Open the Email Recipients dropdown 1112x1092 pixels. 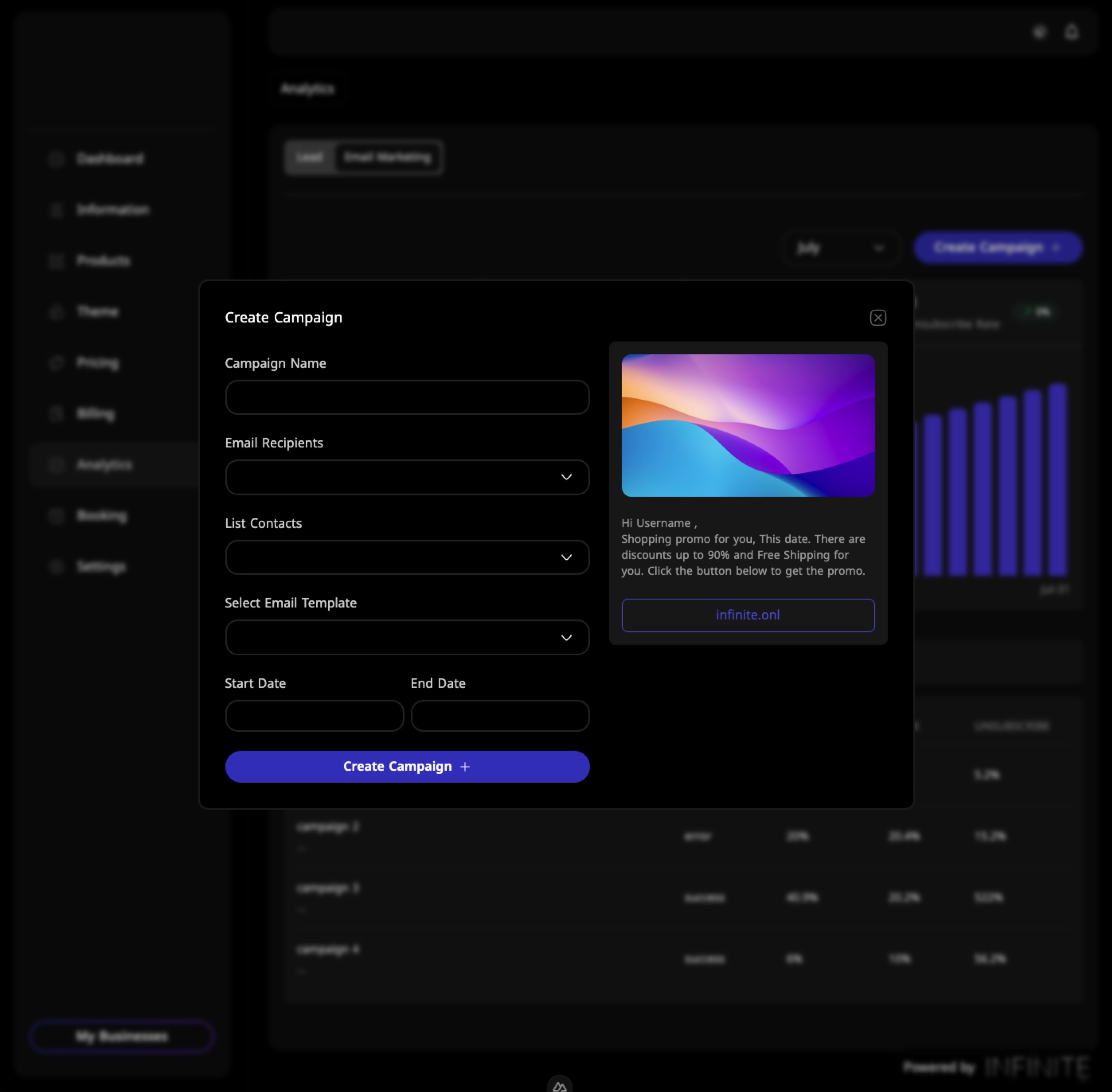(x=406, y=477)
